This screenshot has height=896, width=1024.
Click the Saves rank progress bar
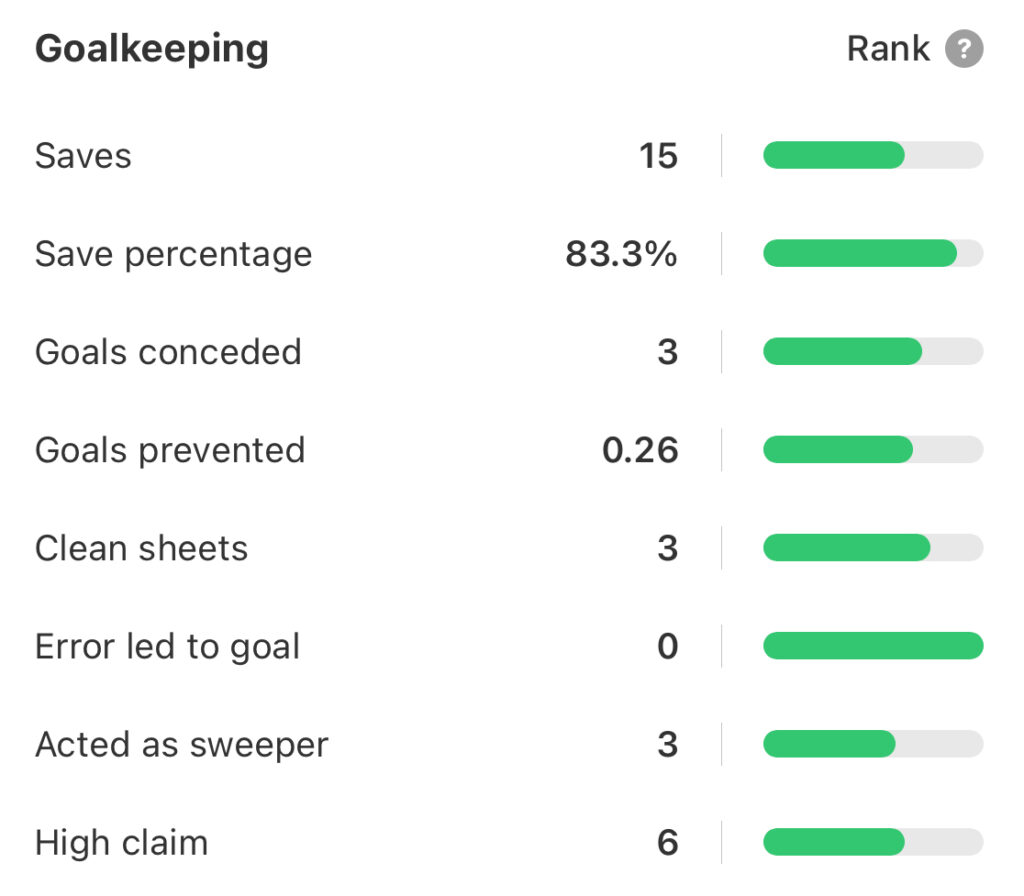pyautogui.click(x=872, y=156)
